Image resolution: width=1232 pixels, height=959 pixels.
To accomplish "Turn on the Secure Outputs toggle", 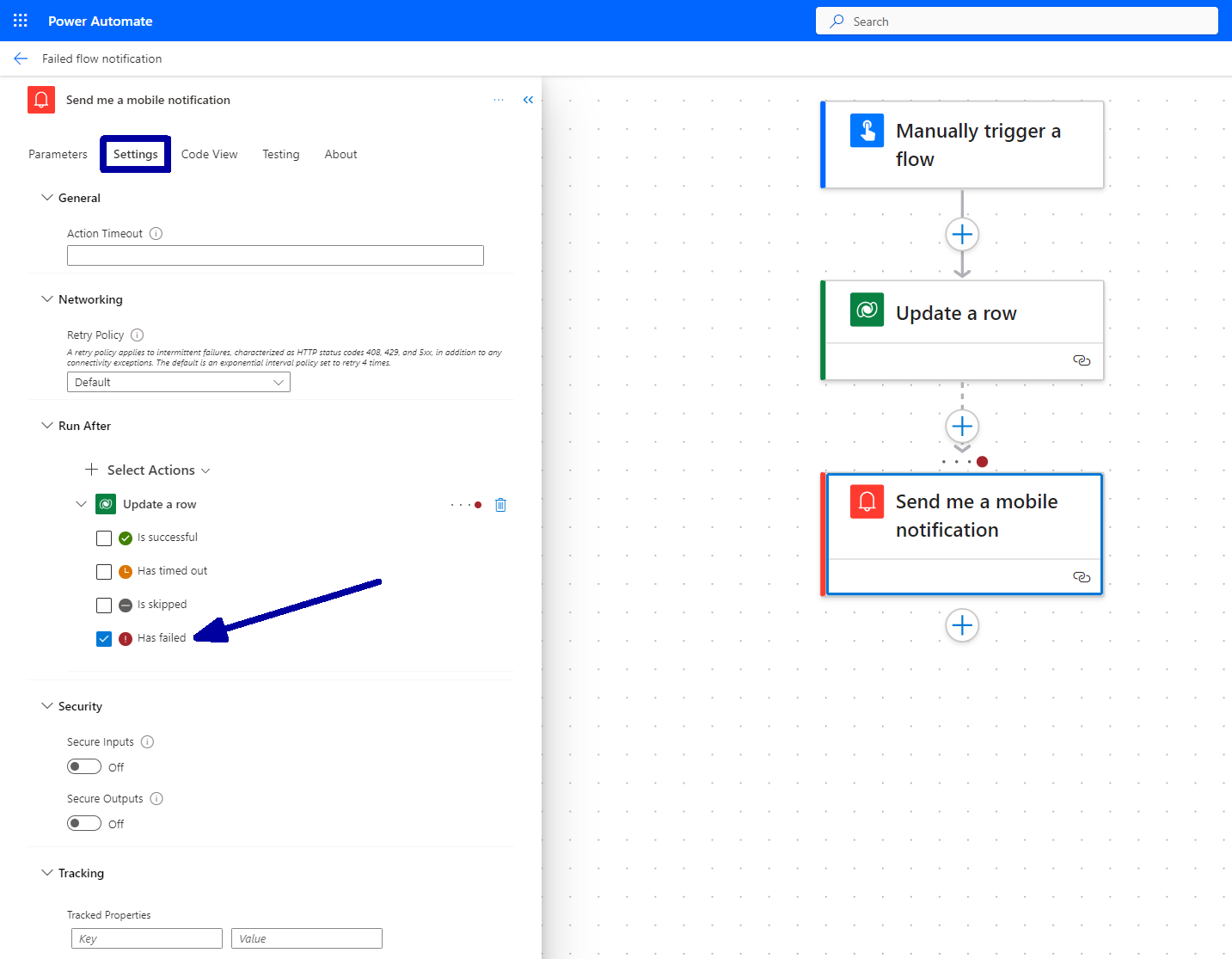I will (84, 823).
